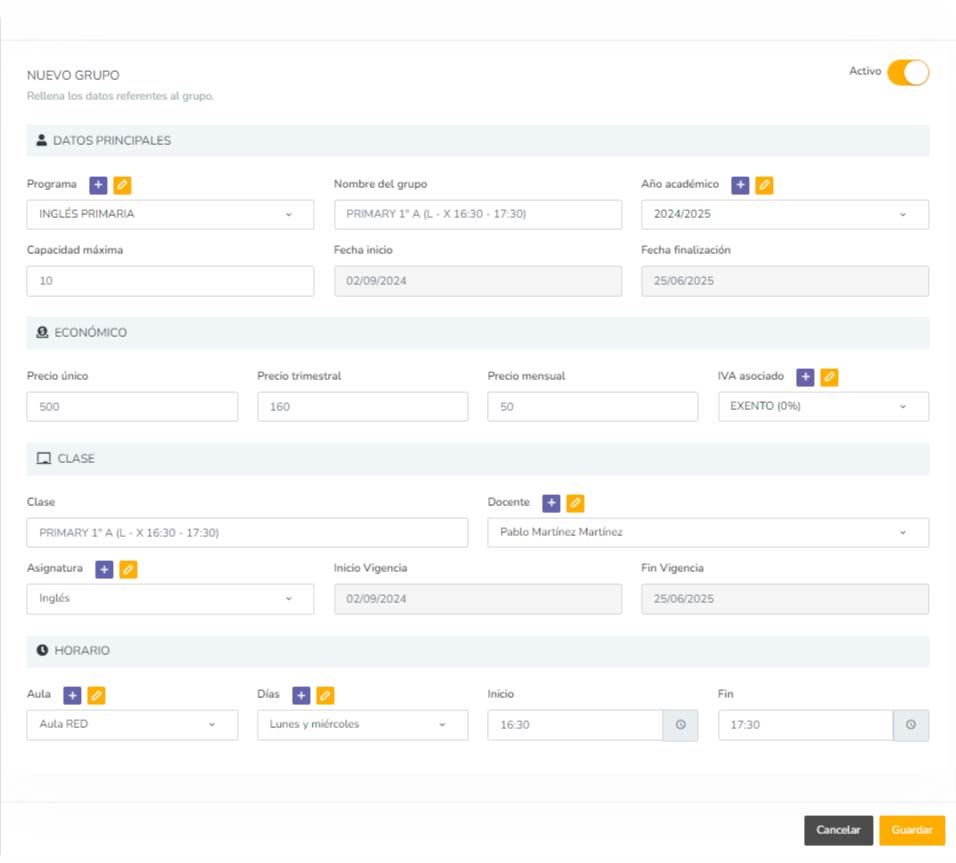Choose a different Días option
Viewport: 956px width, 863px height.
[x=362, y=725]
